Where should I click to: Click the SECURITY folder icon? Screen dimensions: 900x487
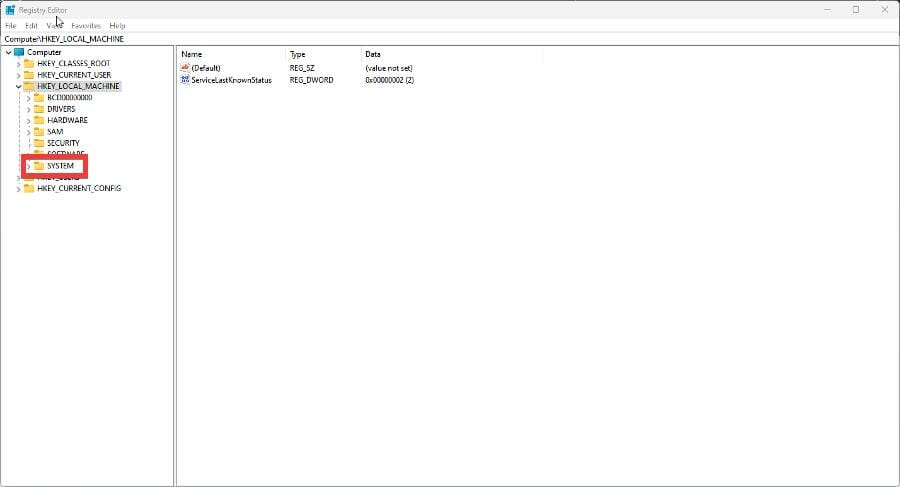pyautogui.click(x=39, y=143)
